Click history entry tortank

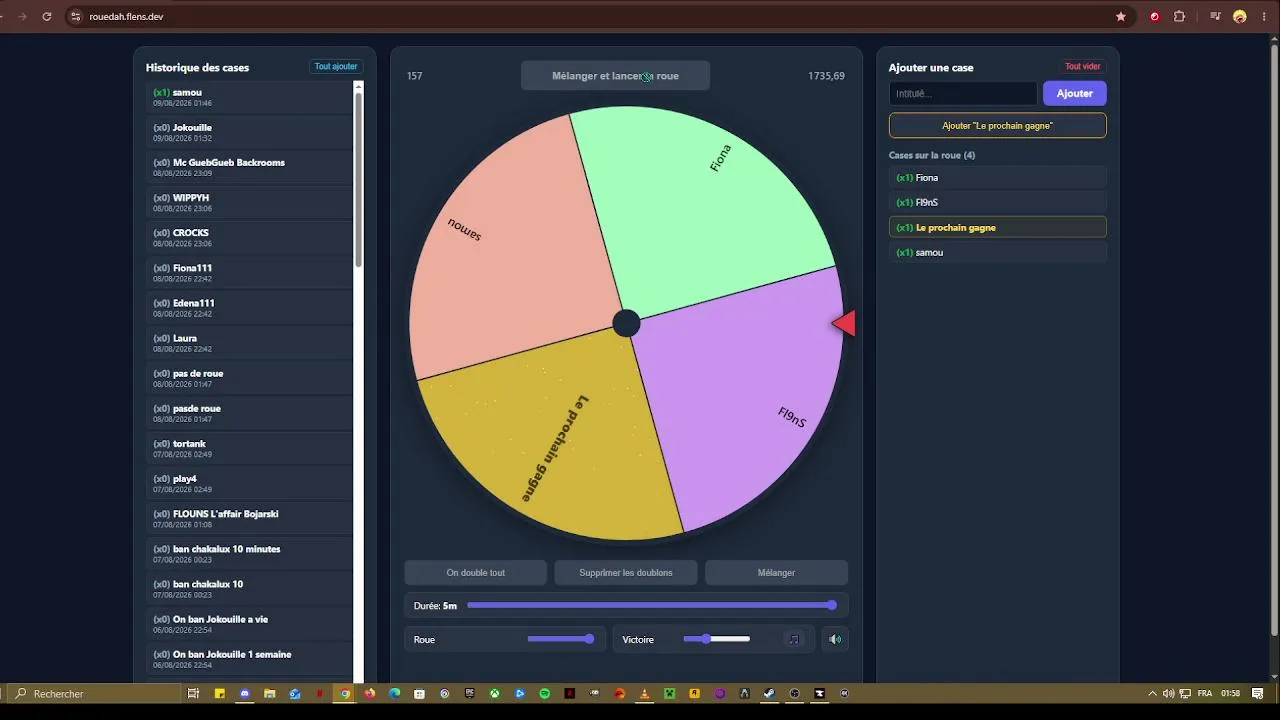250,448
